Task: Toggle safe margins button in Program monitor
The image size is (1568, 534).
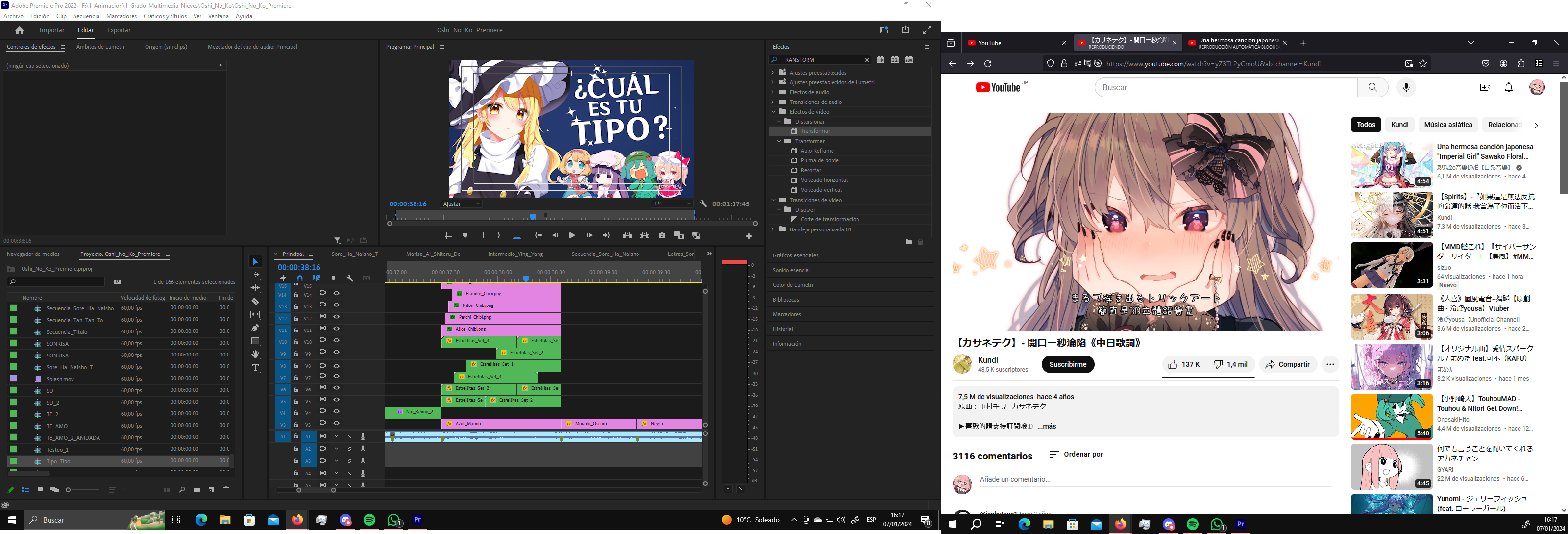Action: [x=517, y=236]
